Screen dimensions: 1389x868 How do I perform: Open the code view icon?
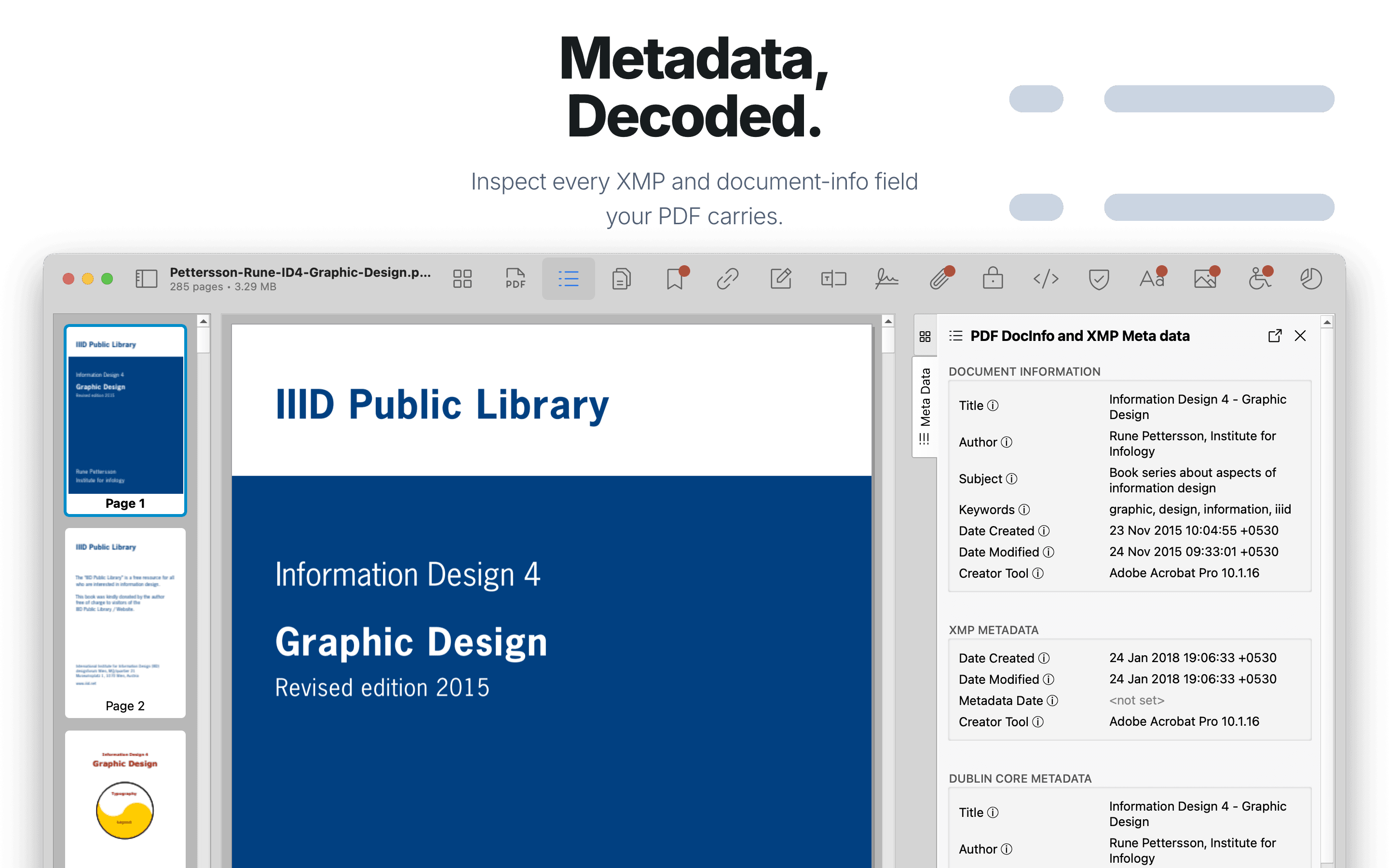click(1046, 279)
